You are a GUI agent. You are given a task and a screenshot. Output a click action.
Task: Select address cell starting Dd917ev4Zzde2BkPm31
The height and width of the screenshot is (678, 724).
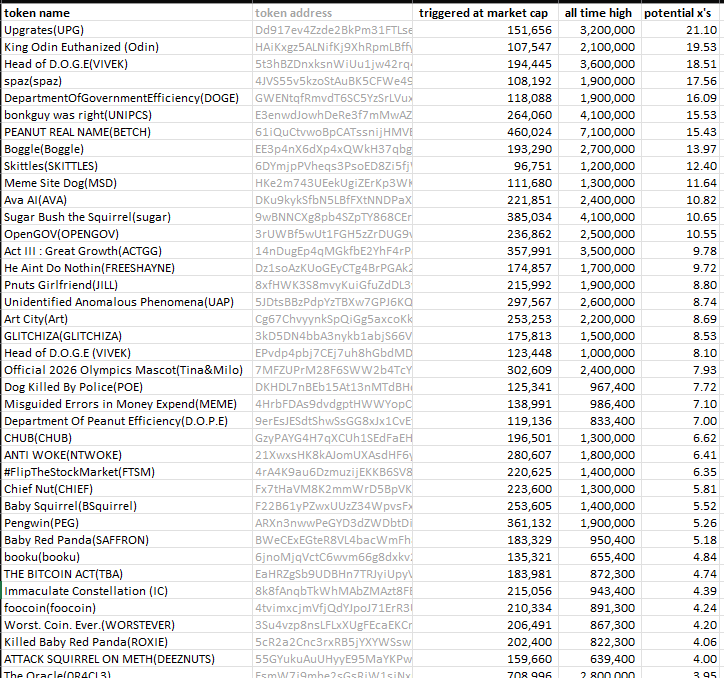332,30
